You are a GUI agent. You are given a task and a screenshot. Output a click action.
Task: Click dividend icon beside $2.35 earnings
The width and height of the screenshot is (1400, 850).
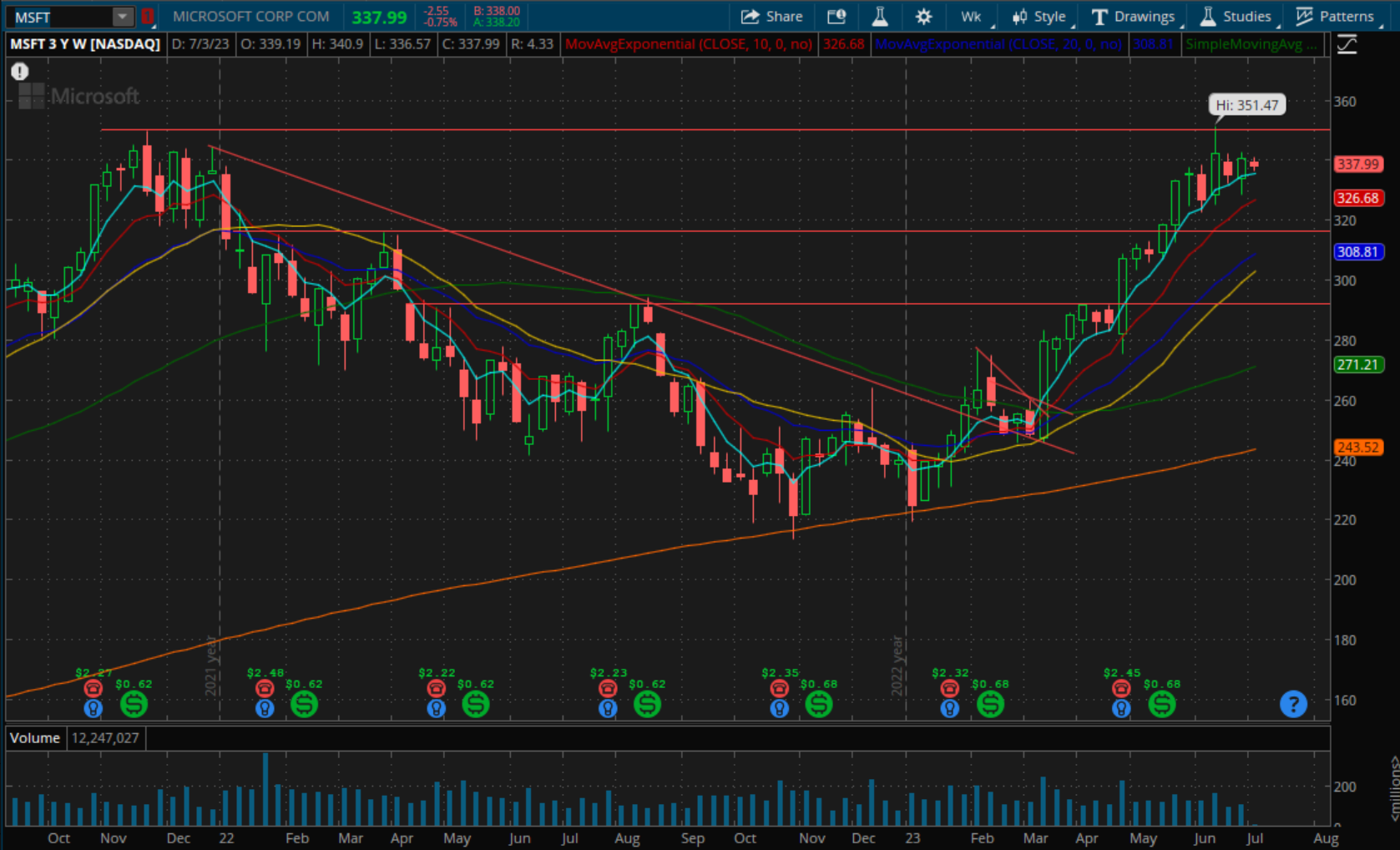point(819,705)
